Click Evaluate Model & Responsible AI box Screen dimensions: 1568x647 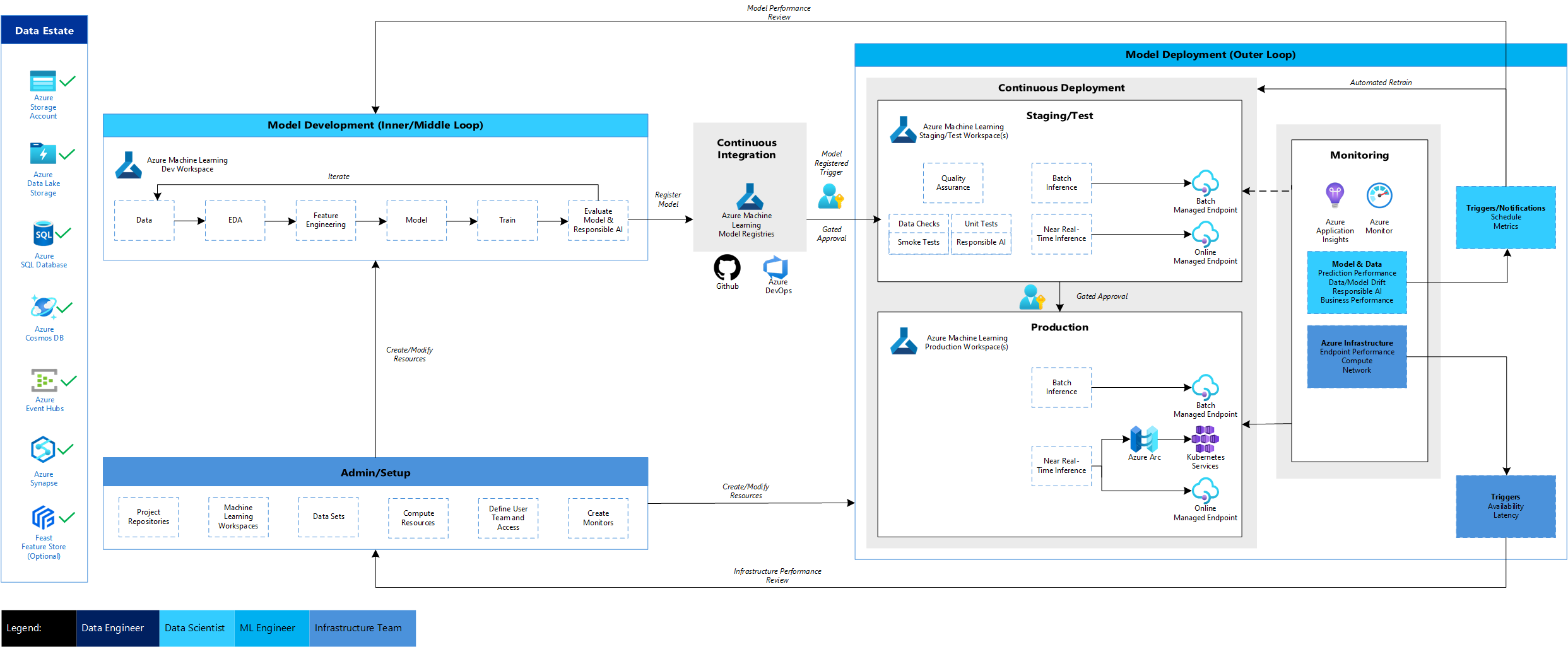point(598,220)
